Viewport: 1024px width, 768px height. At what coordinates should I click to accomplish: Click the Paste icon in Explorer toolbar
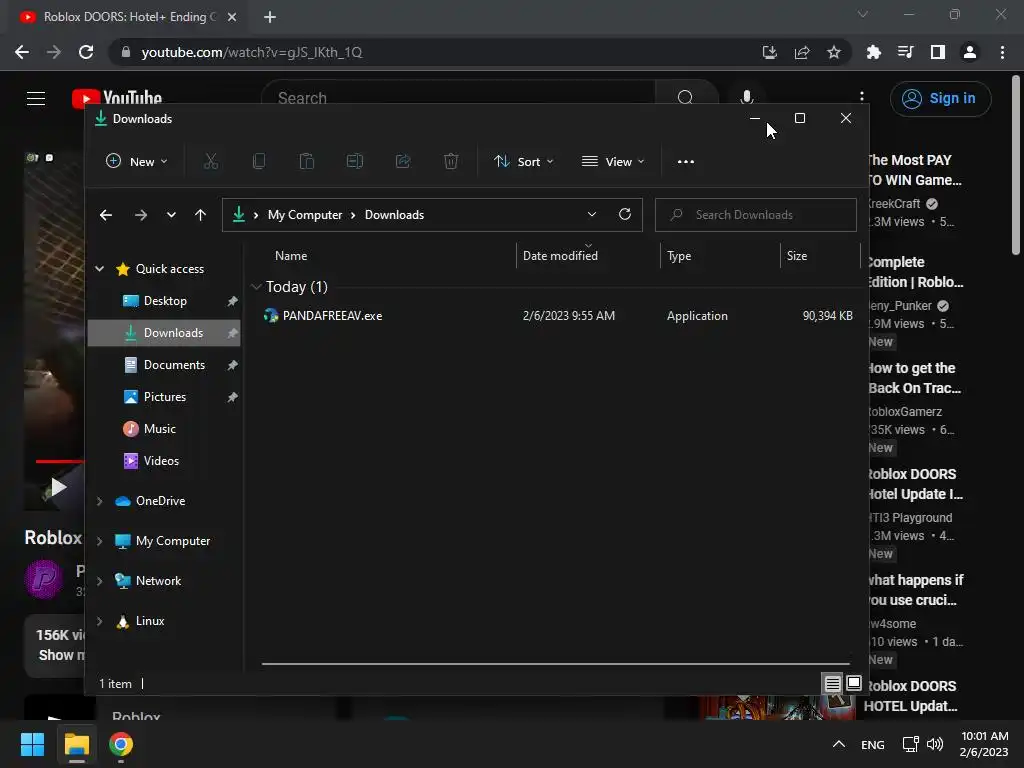point(306,161)
